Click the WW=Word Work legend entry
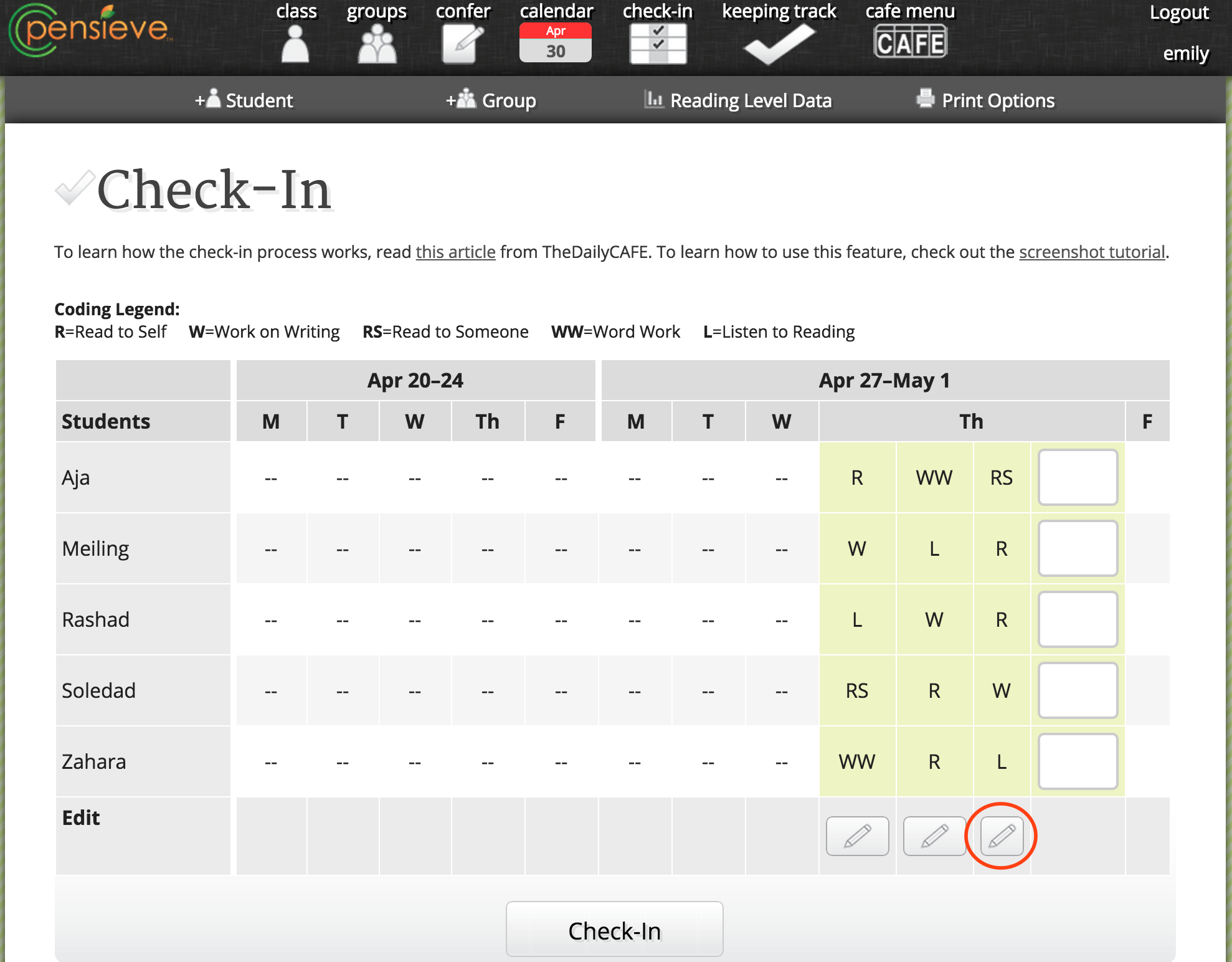Screen dimensions: 1232x962 coord(615,331)
